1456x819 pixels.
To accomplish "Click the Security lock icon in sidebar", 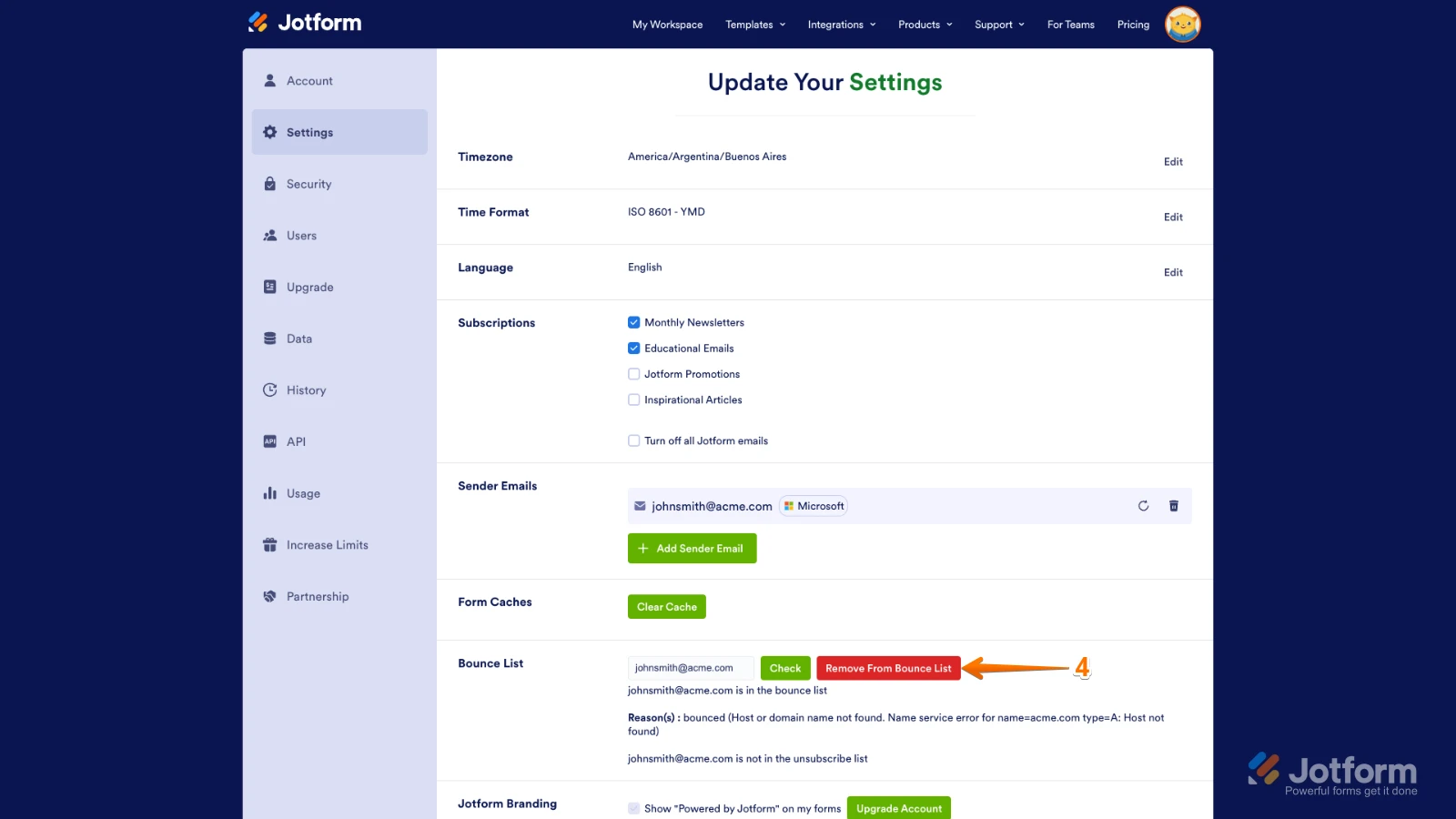I will [x=269, y=184].
